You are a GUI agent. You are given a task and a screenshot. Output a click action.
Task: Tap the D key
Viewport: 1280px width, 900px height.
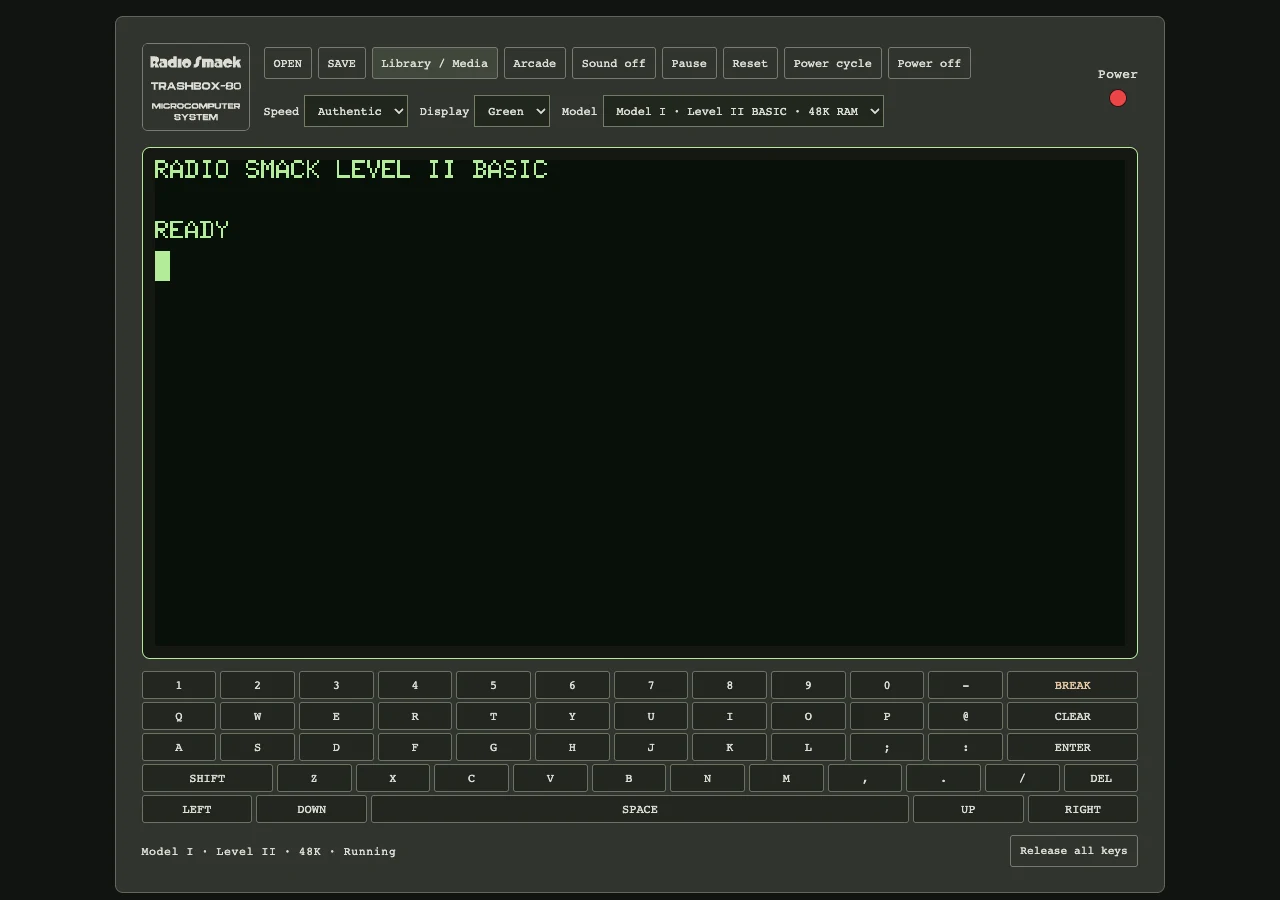(336, 747)
